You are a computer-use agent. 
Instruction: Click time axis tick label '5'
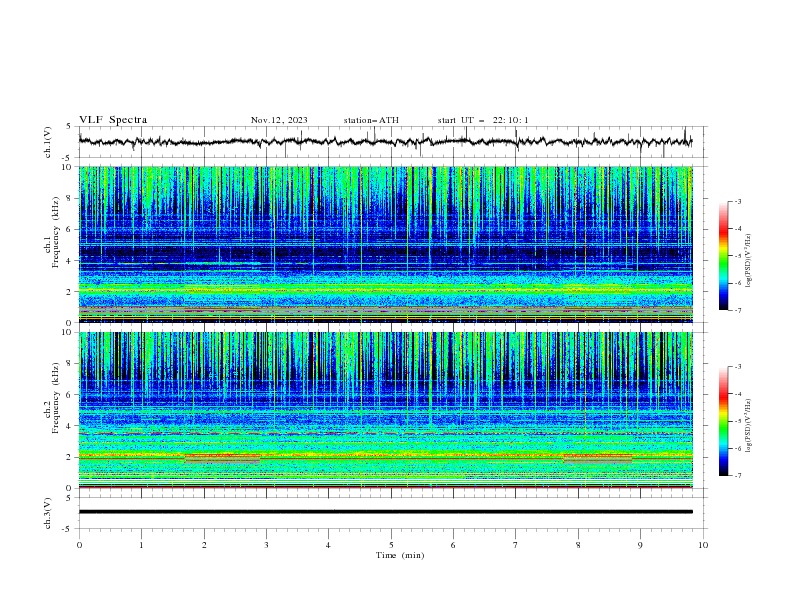[x=391, y=545]
